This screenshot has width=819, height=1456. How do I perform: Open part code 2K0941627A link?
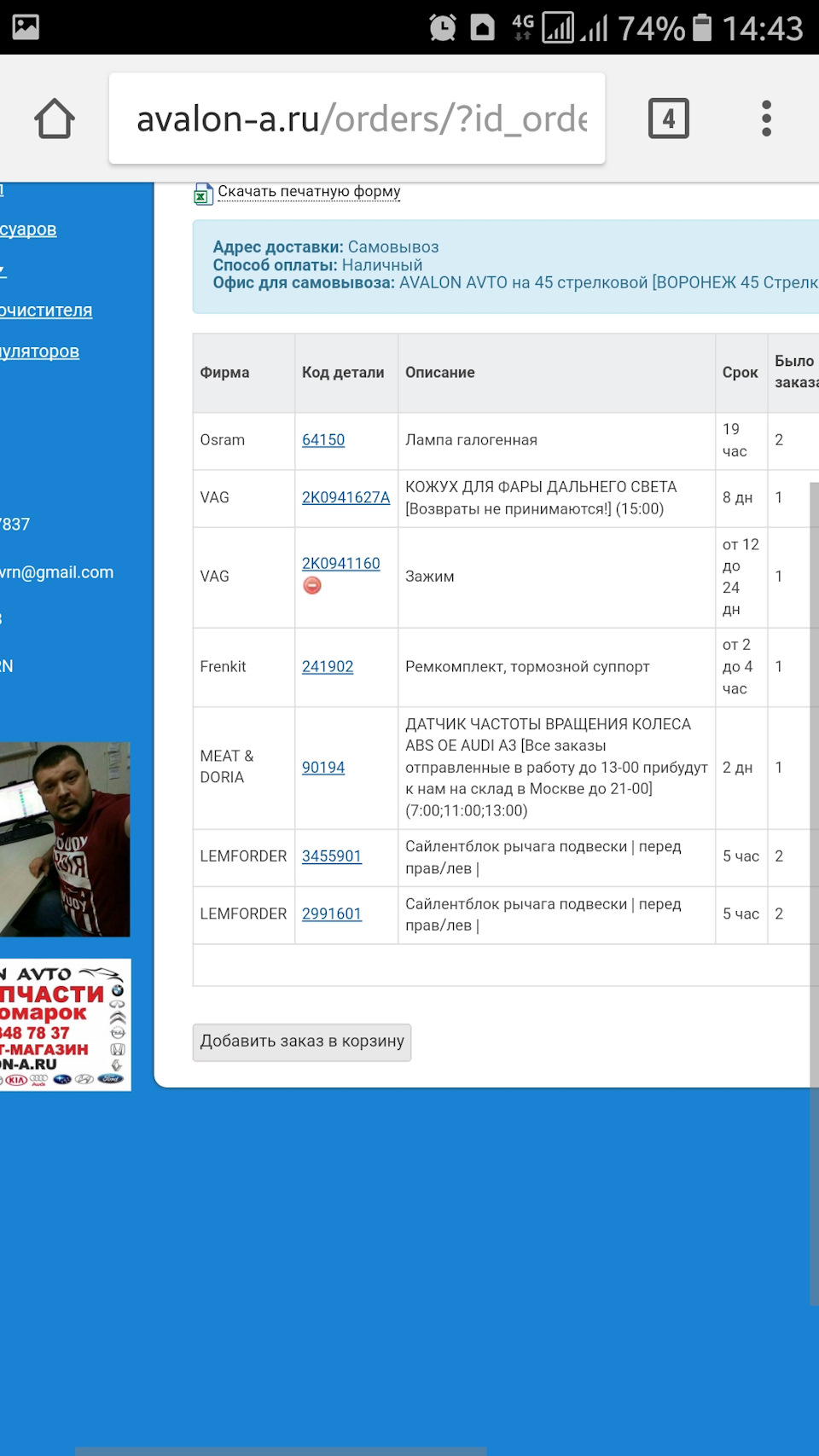(346, 497)
